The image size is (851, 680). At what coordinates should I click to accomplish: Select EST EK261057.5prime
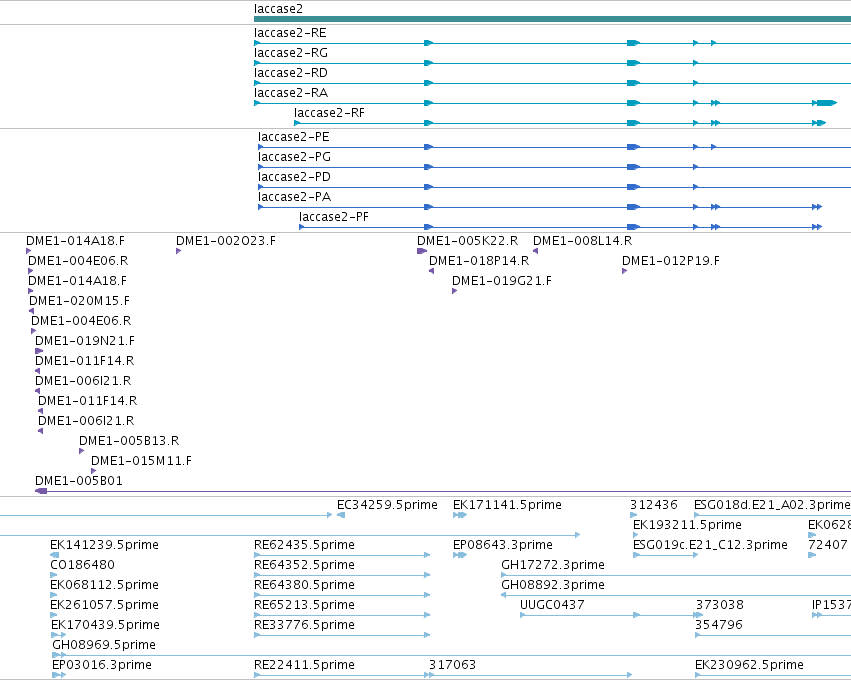[104, 606]
